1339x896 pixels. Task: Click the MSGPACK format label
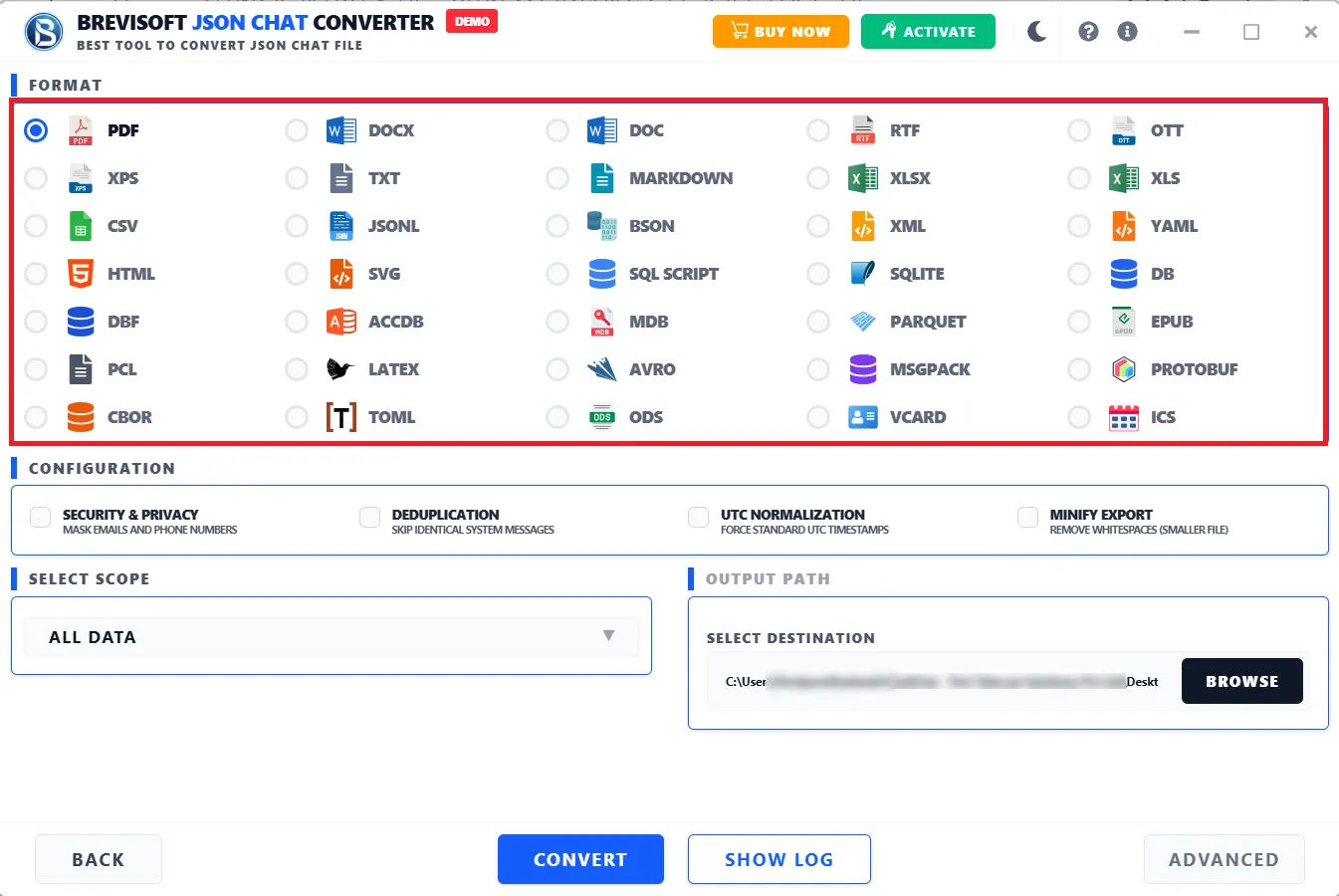pyautogui.click(x=930, y=369)
